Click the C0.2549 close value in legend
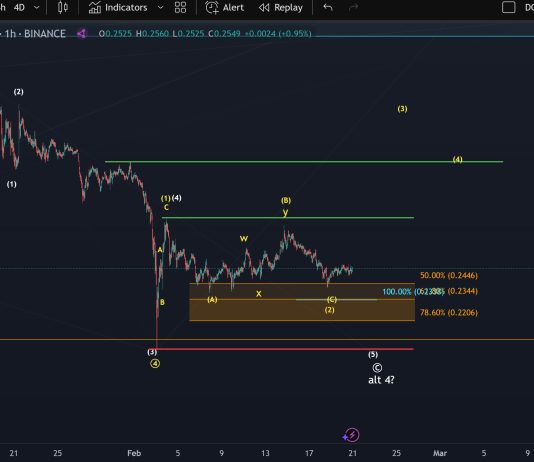 pyautogui.click(x=224, y=34)
